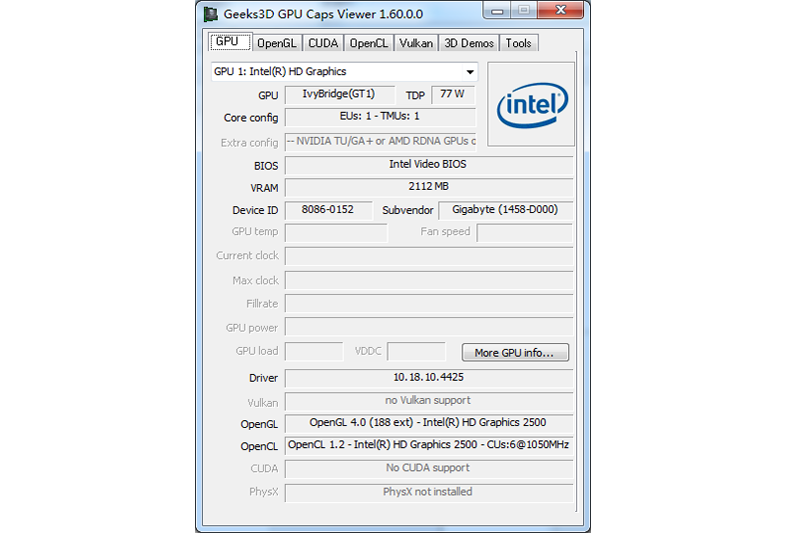The height and width of the screenshot is (533, 800).
Task: Close the GPU Caps Viewer window
Action: click(x=560, y=10)
